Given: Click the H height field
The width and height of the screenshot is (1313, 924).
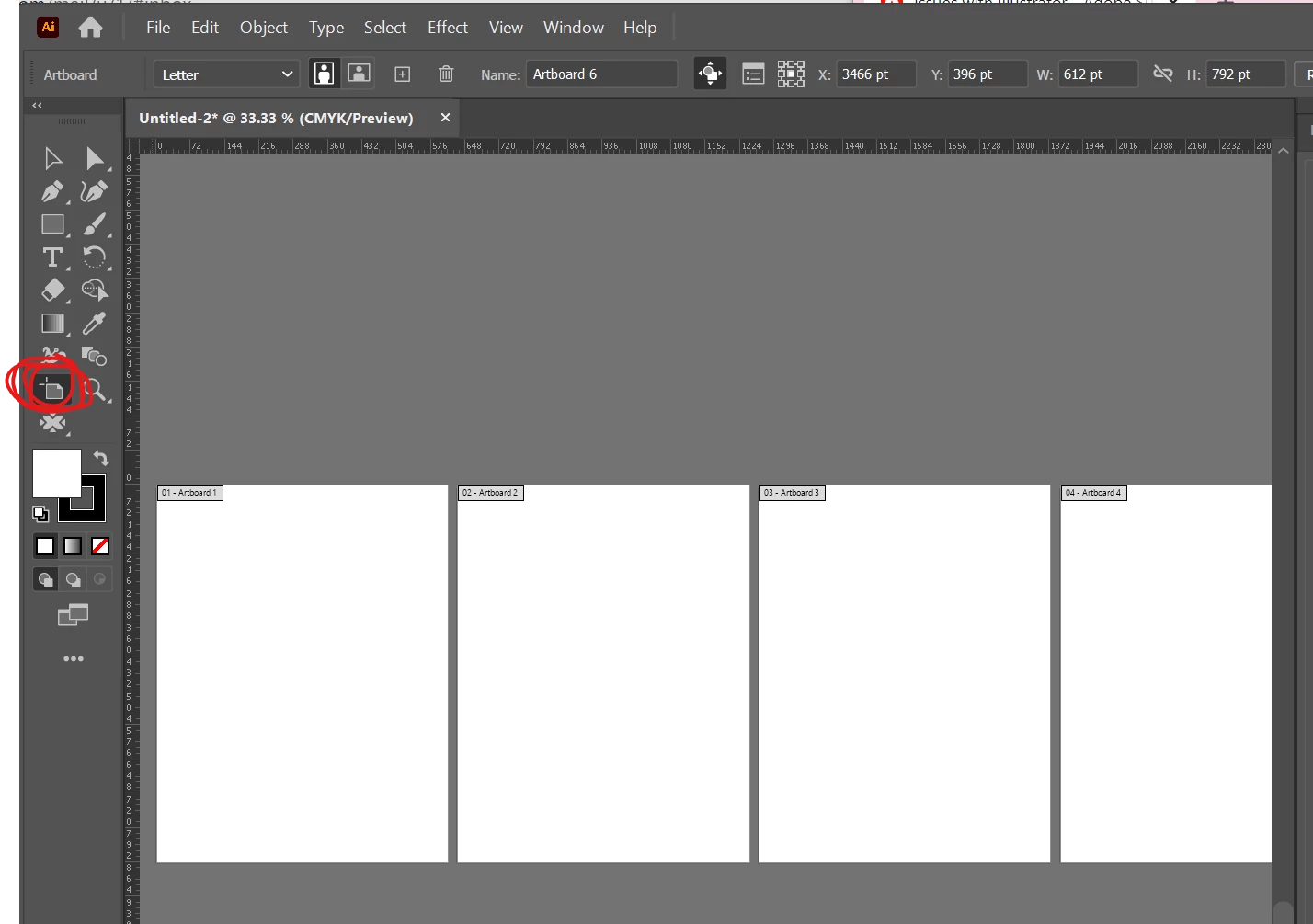Looking at the screenshot, I should [x=1246, y=74].
